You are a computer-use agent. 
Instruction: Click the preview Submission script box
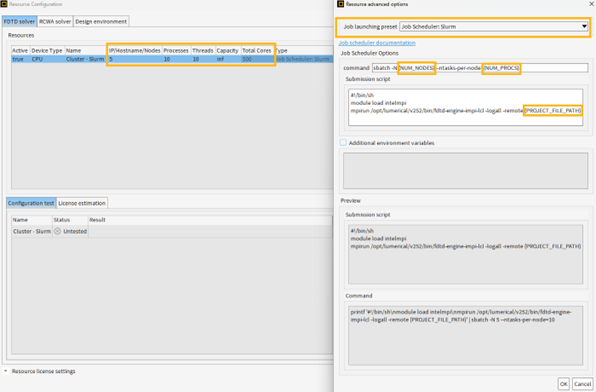coord(465,254)
